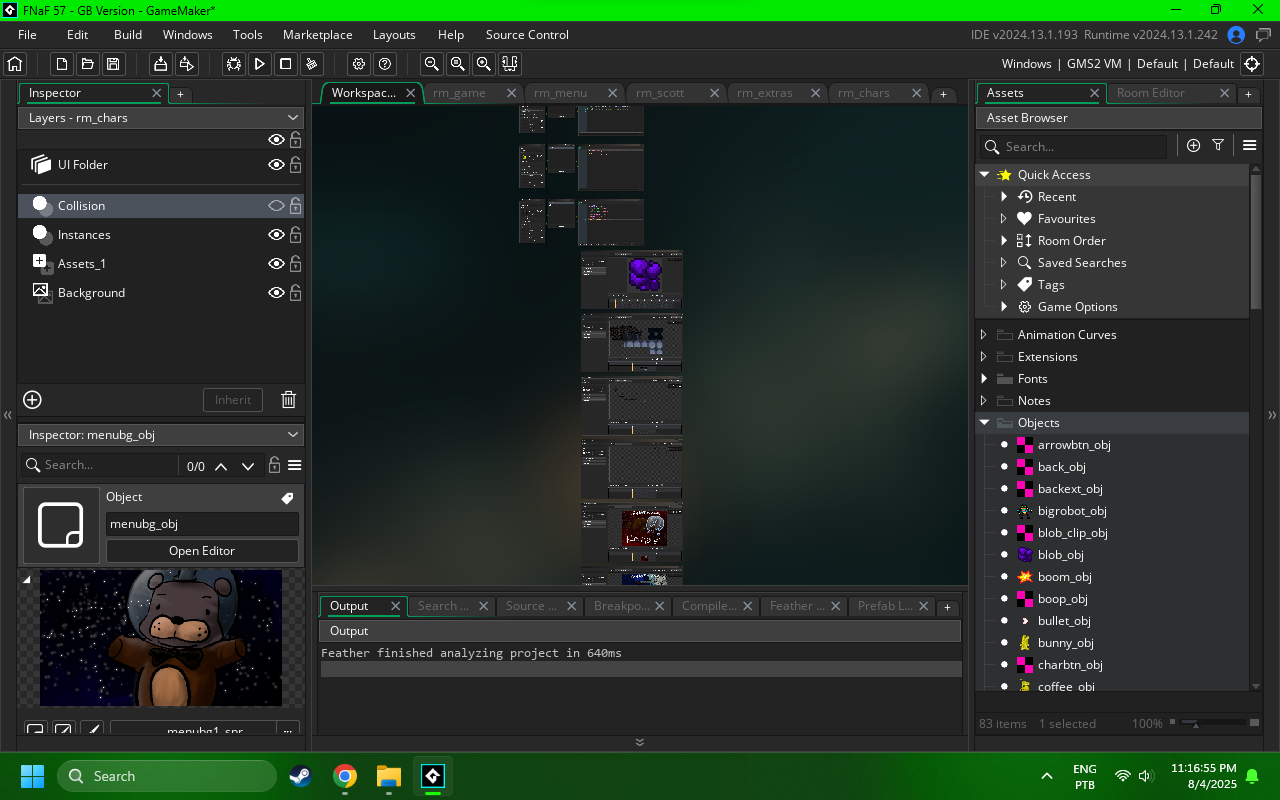Click Inherit in the Inspector panel
Image resolution: width=1280 pixels, height=800 pixels.
coord(232,399)
